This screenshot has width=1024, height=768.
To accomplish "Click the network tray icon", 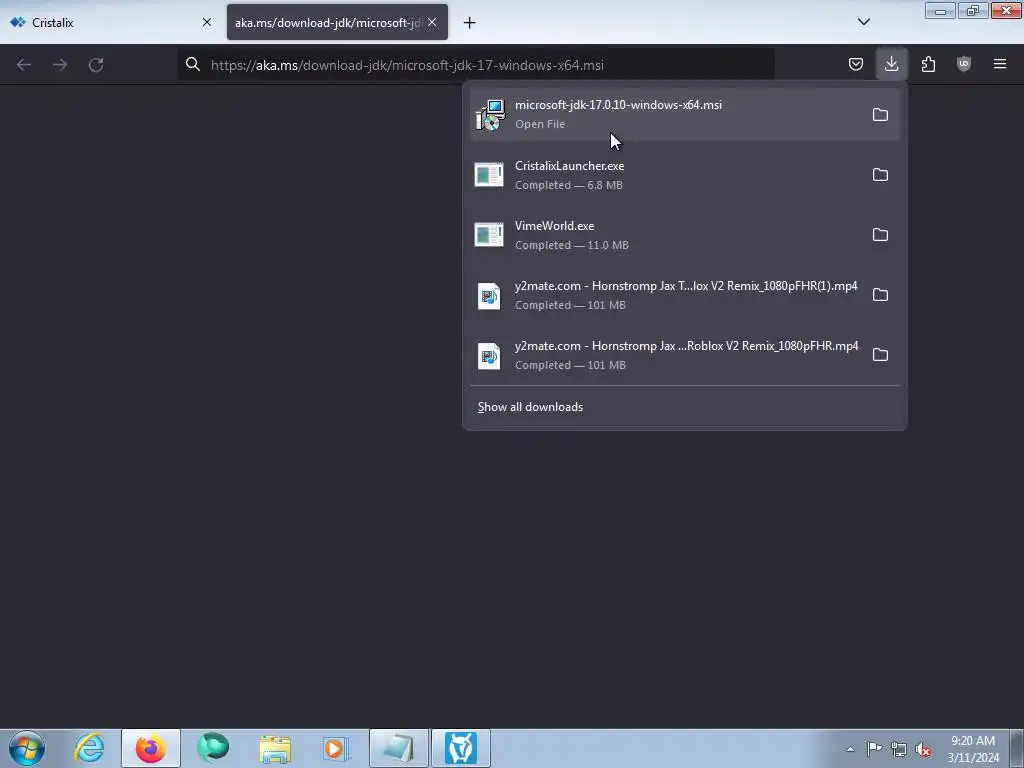I will [x=899, y=749].
